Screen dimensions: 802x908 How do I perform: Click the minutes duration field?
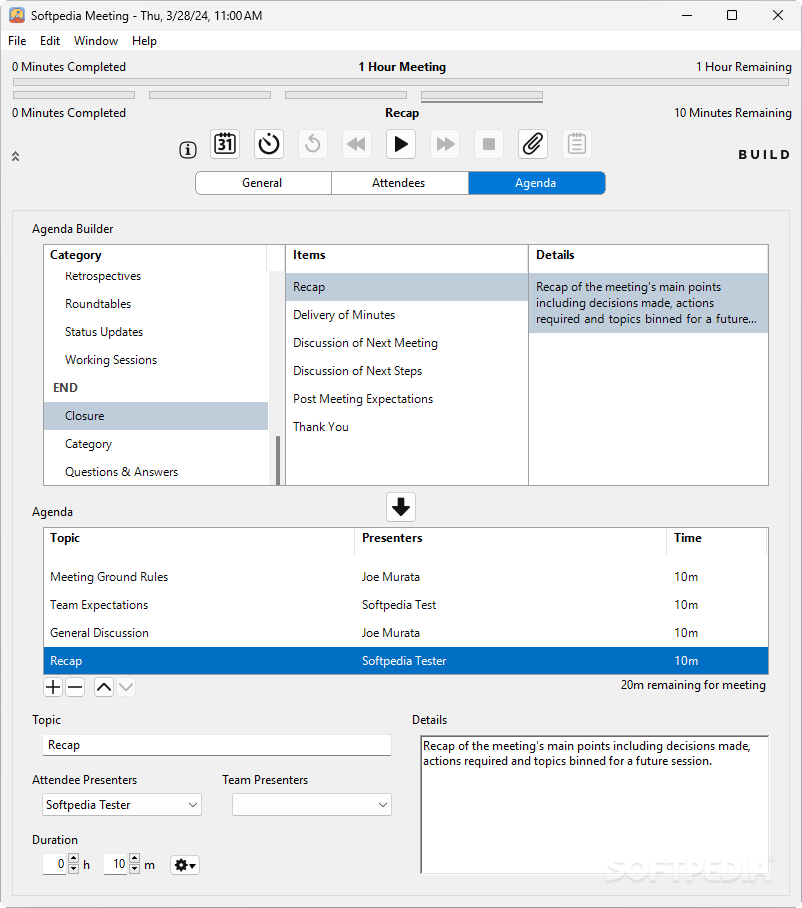(x=116, y=864)
